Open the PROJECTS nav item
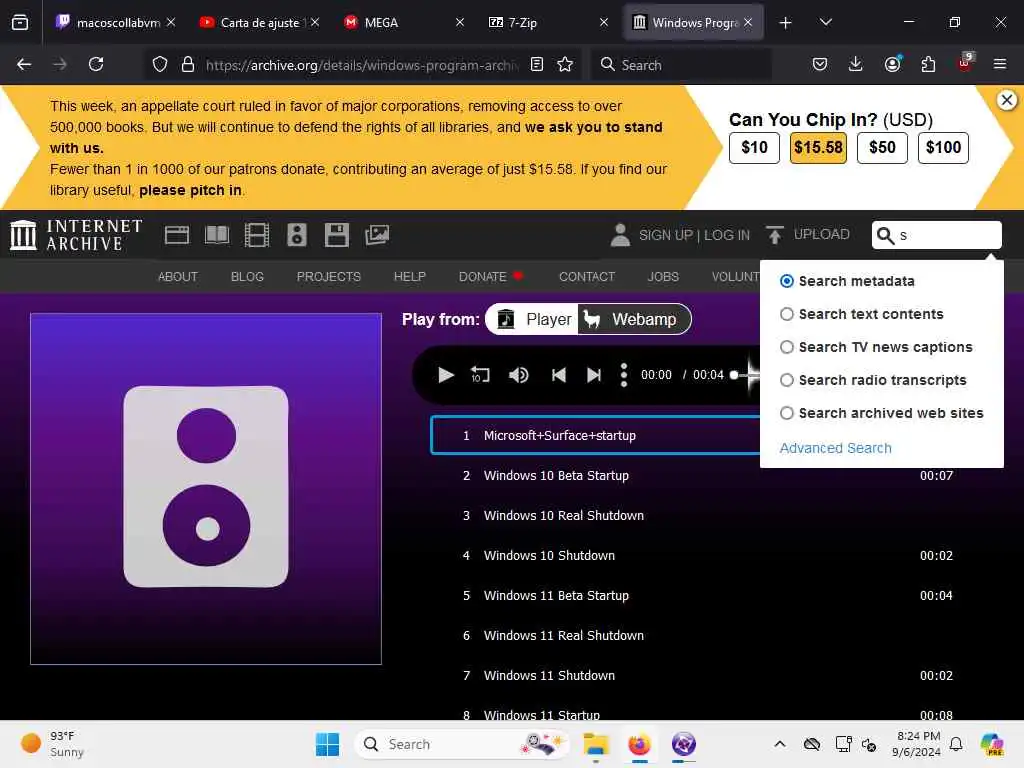The height and width of the screenshot is (768, 1024). [x=328, y=277]
